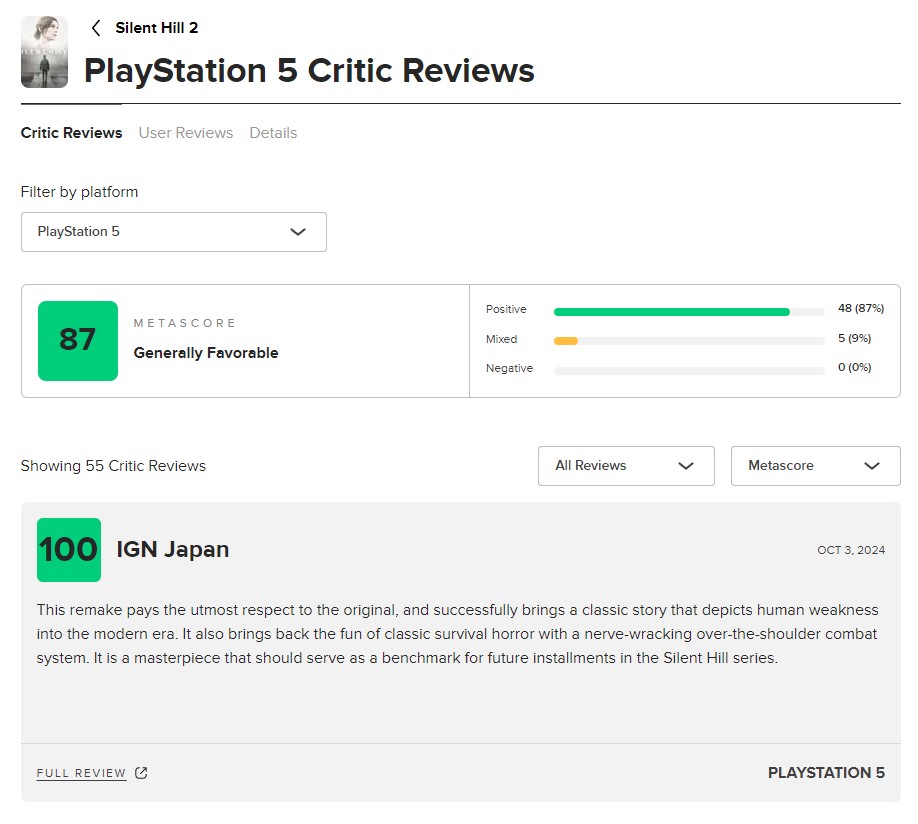Expand the PlayStation 5 platform dropdown

[173, 232]
